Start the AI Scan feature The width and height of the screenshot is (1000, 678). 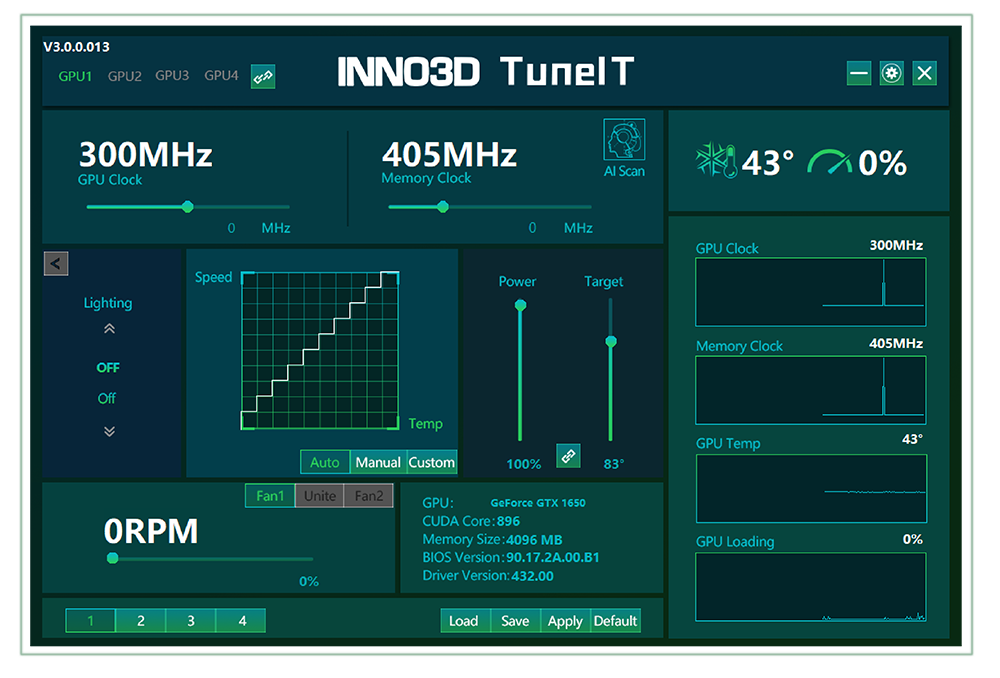(x=624, y=148)
